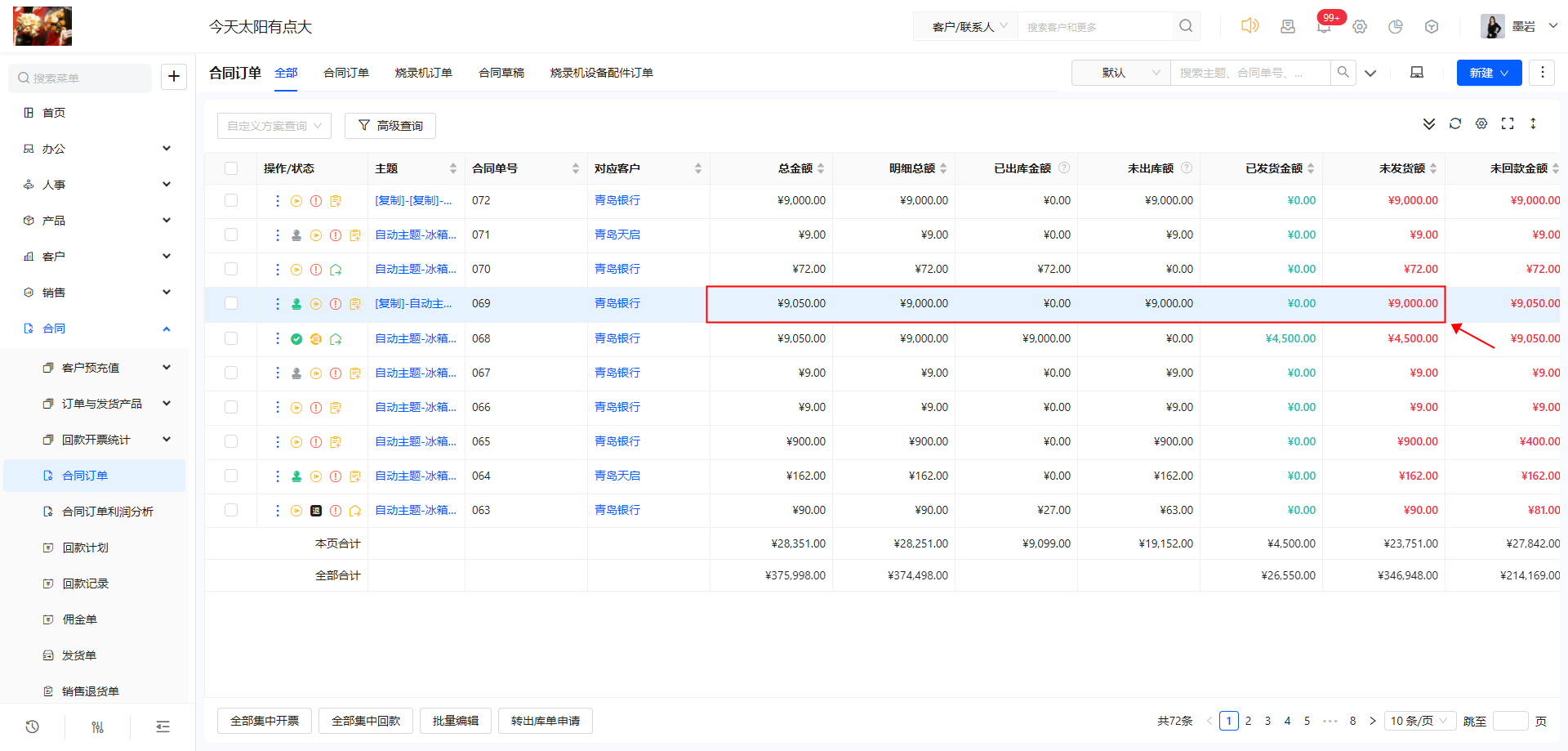Select the checkbox for contract 068

(231, 338)
